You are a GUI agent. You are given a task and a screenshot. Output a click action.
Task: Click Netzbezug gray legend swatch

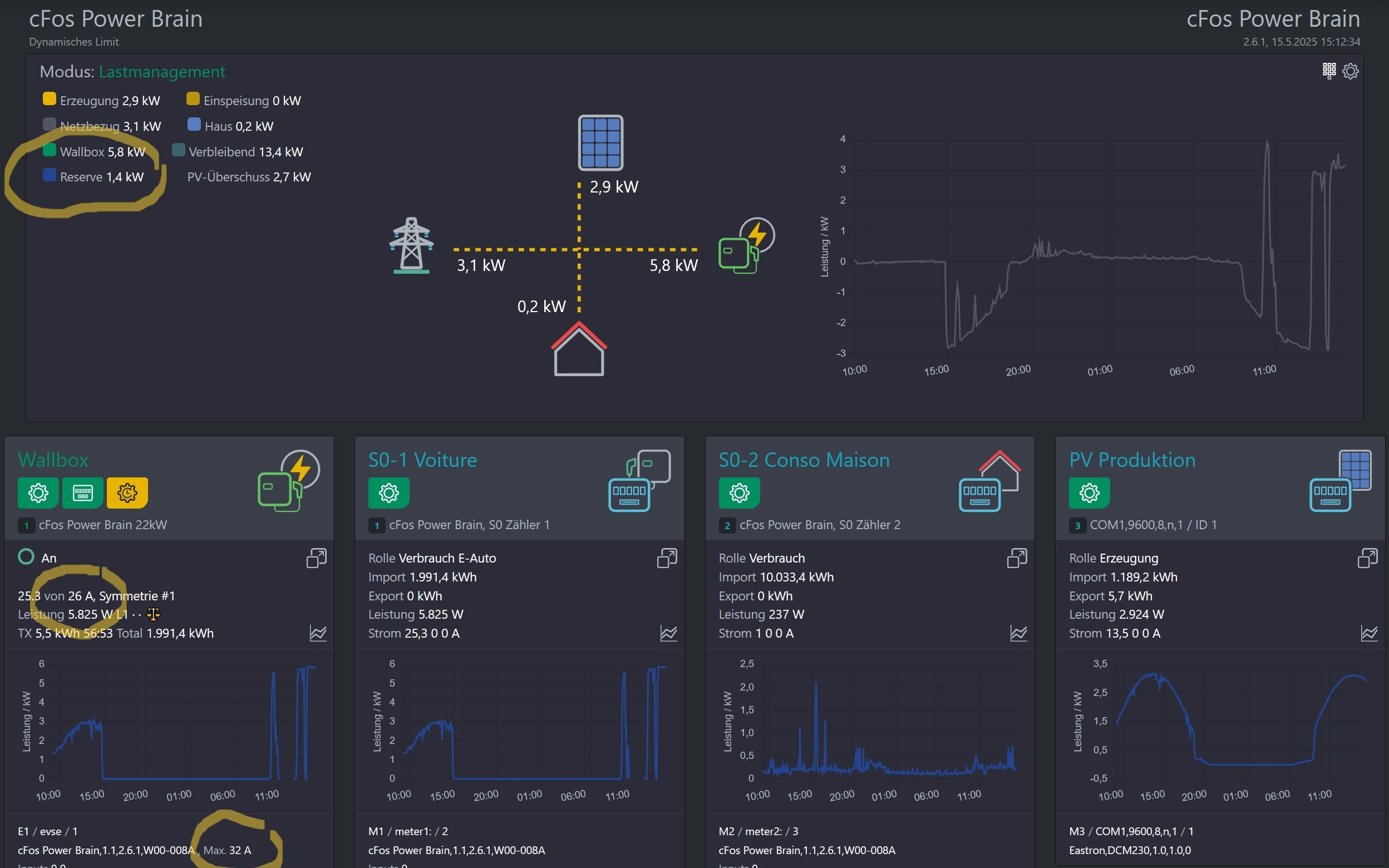click(x=50, y=124)
